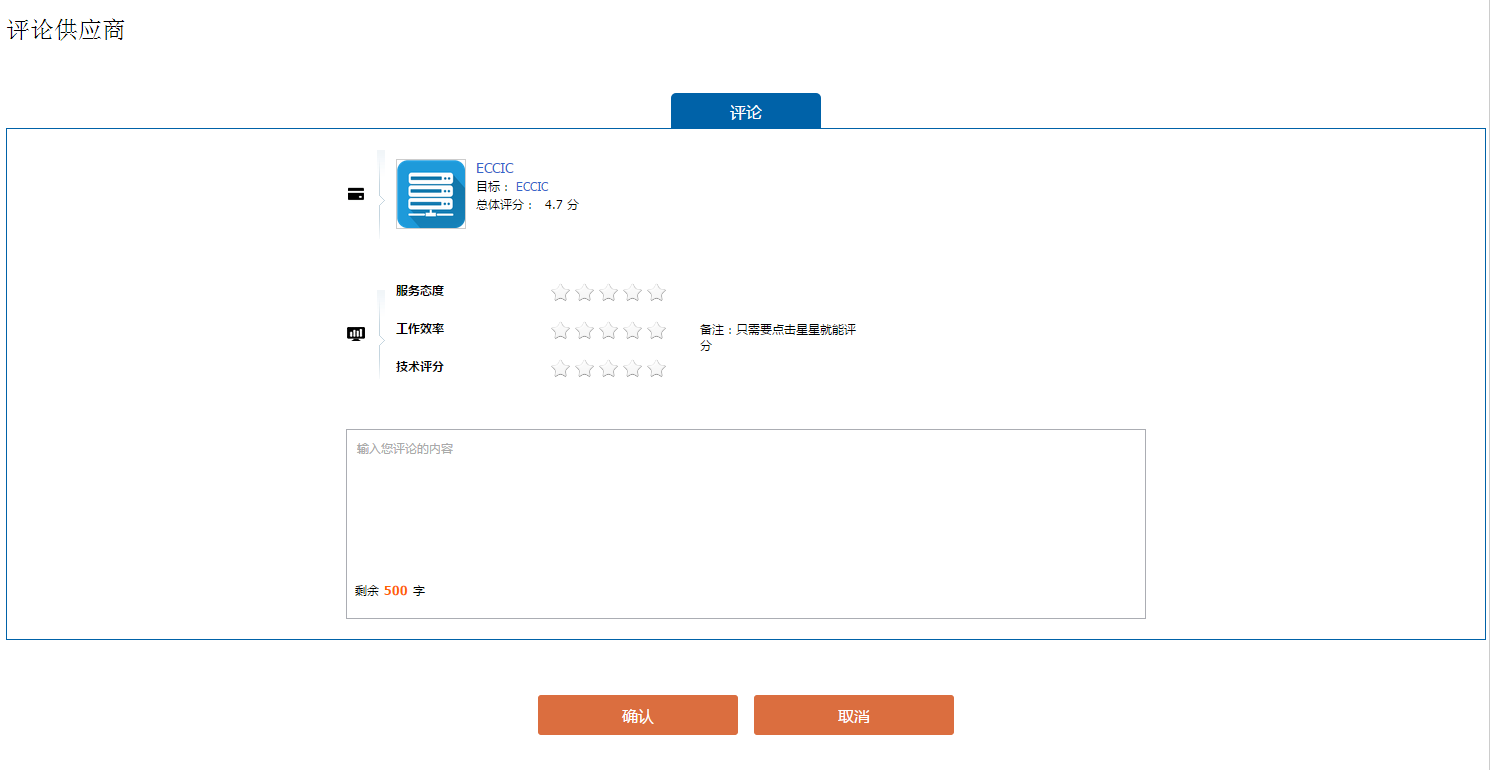This screenshot has width=1490, height=770.
Task: Click the ECCIC server logo image
Action: tap(431, 194)
